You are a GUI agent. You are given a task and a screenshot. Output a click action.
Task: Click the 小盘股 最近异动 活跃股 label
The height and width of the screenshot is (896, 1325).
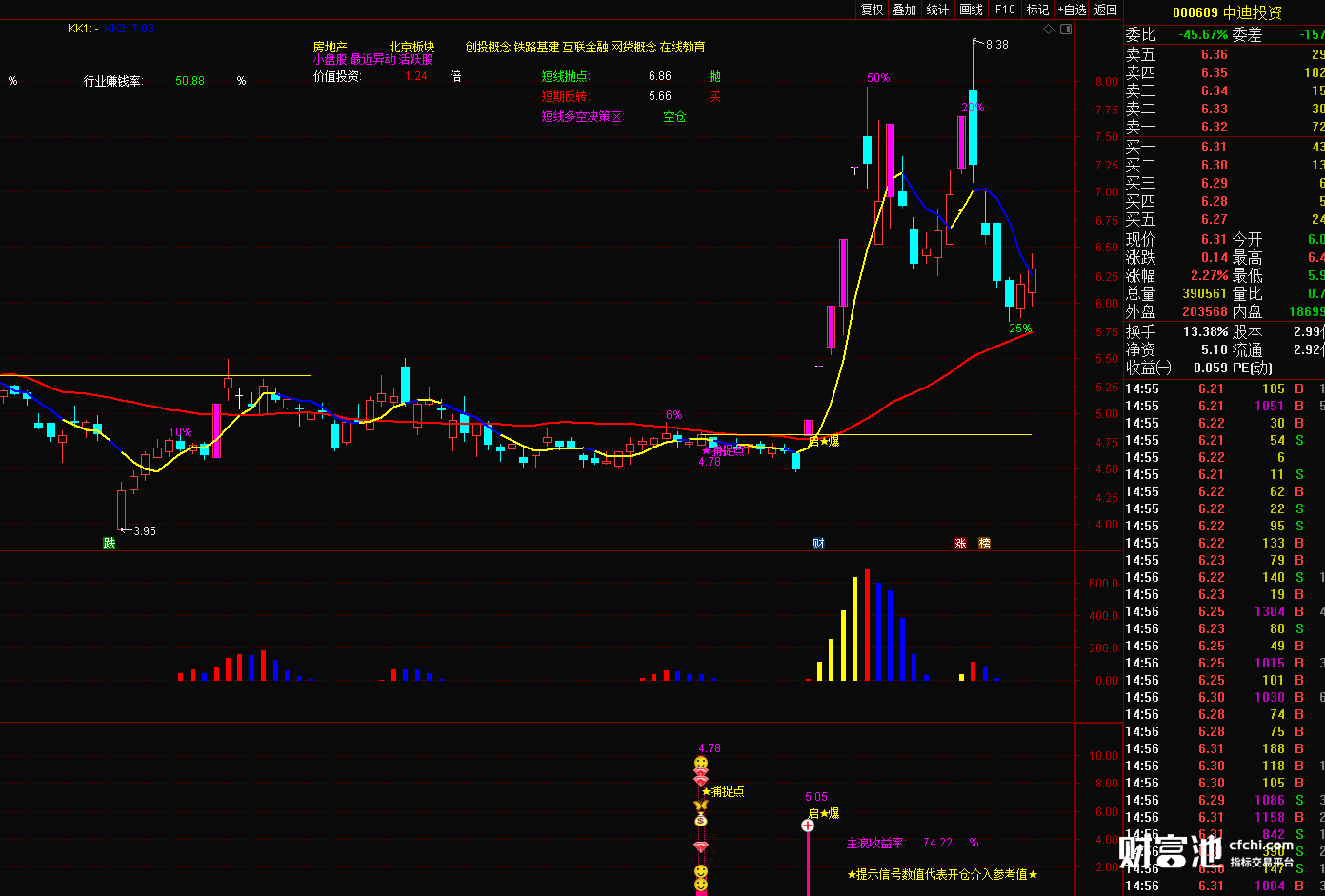(x=372, y=59)
